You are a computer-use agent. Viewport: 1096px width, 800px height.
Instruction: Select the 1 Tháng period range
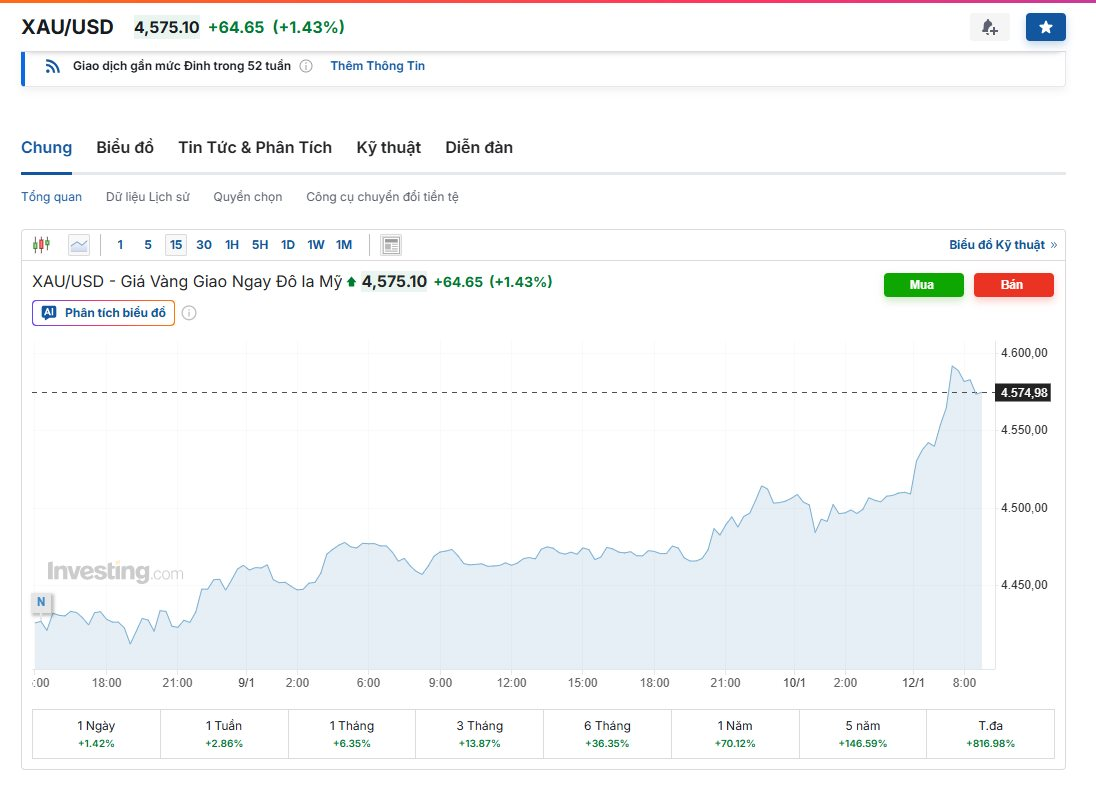click(352, 733)
